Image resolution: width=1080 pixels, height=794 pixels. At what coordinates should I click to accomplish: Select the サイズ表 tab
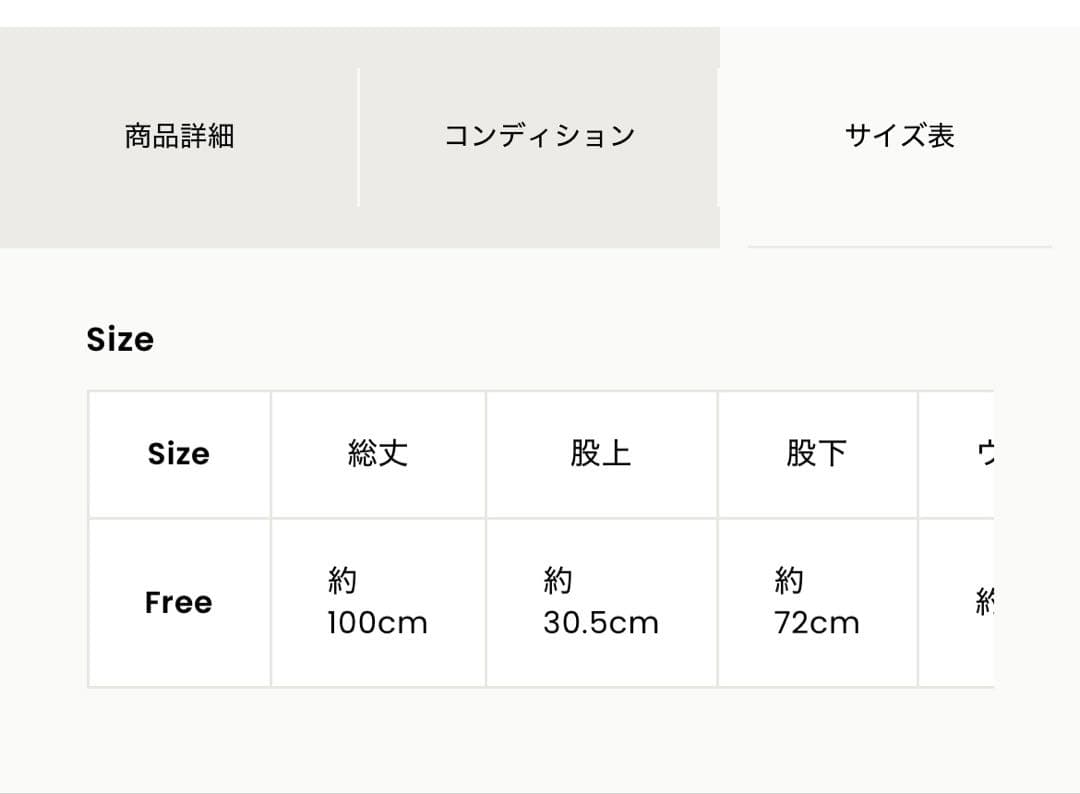[x=899, y=136]
